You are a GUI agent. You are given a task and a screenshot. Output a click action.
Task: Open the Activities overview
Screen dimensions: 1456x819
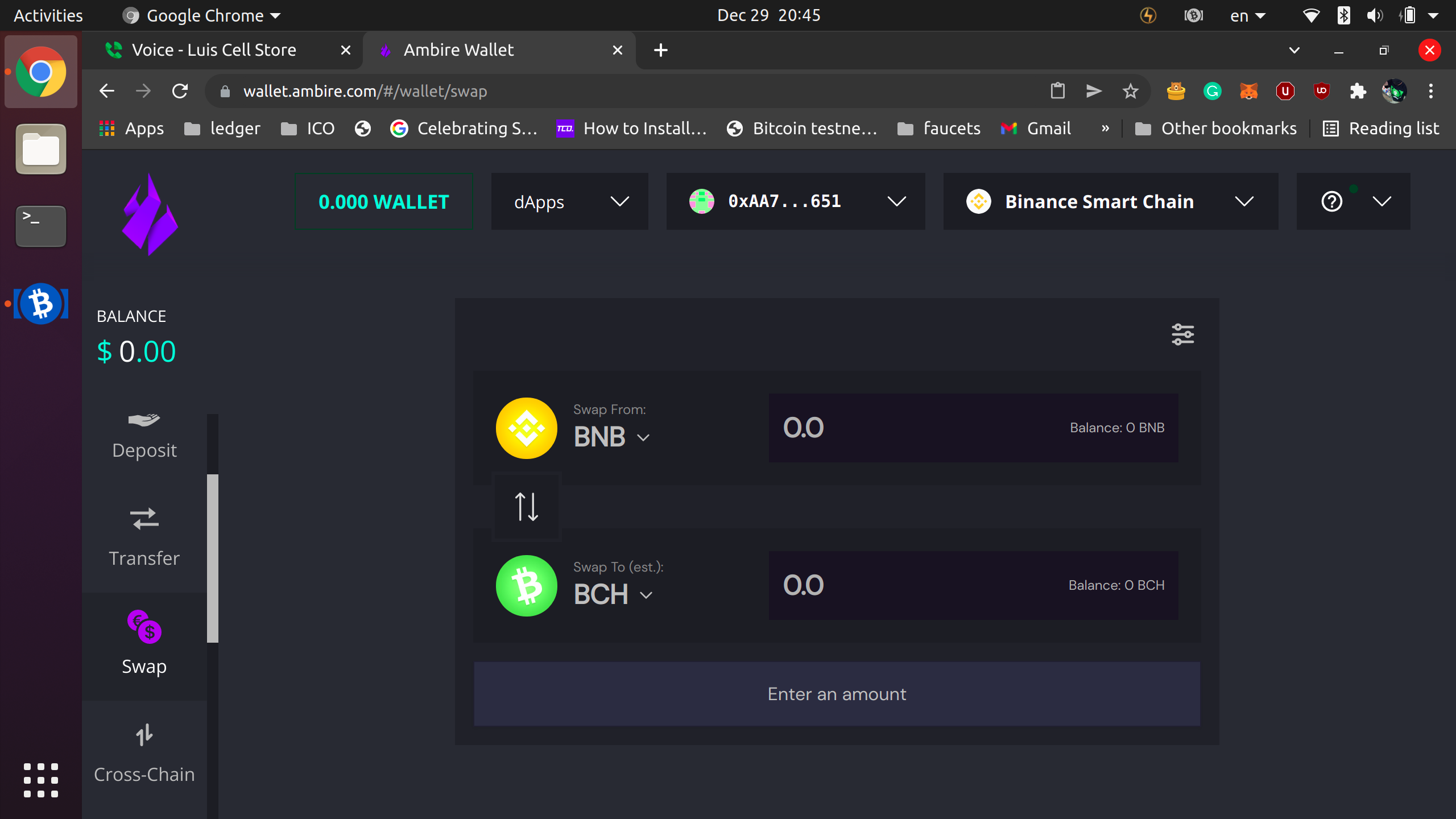(48, 15)
